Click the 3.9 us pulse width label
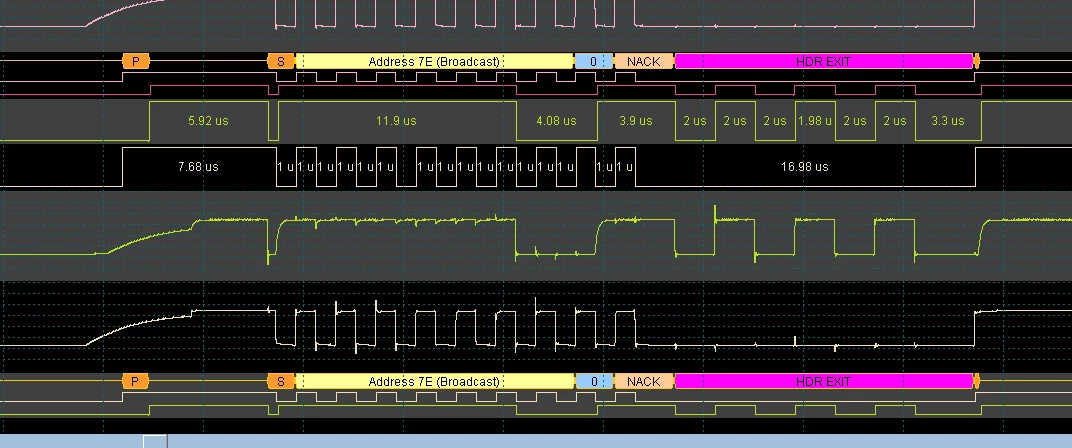Image resolution: width=1072 pixels, height=448 pixels. click(x=636, y=121)
